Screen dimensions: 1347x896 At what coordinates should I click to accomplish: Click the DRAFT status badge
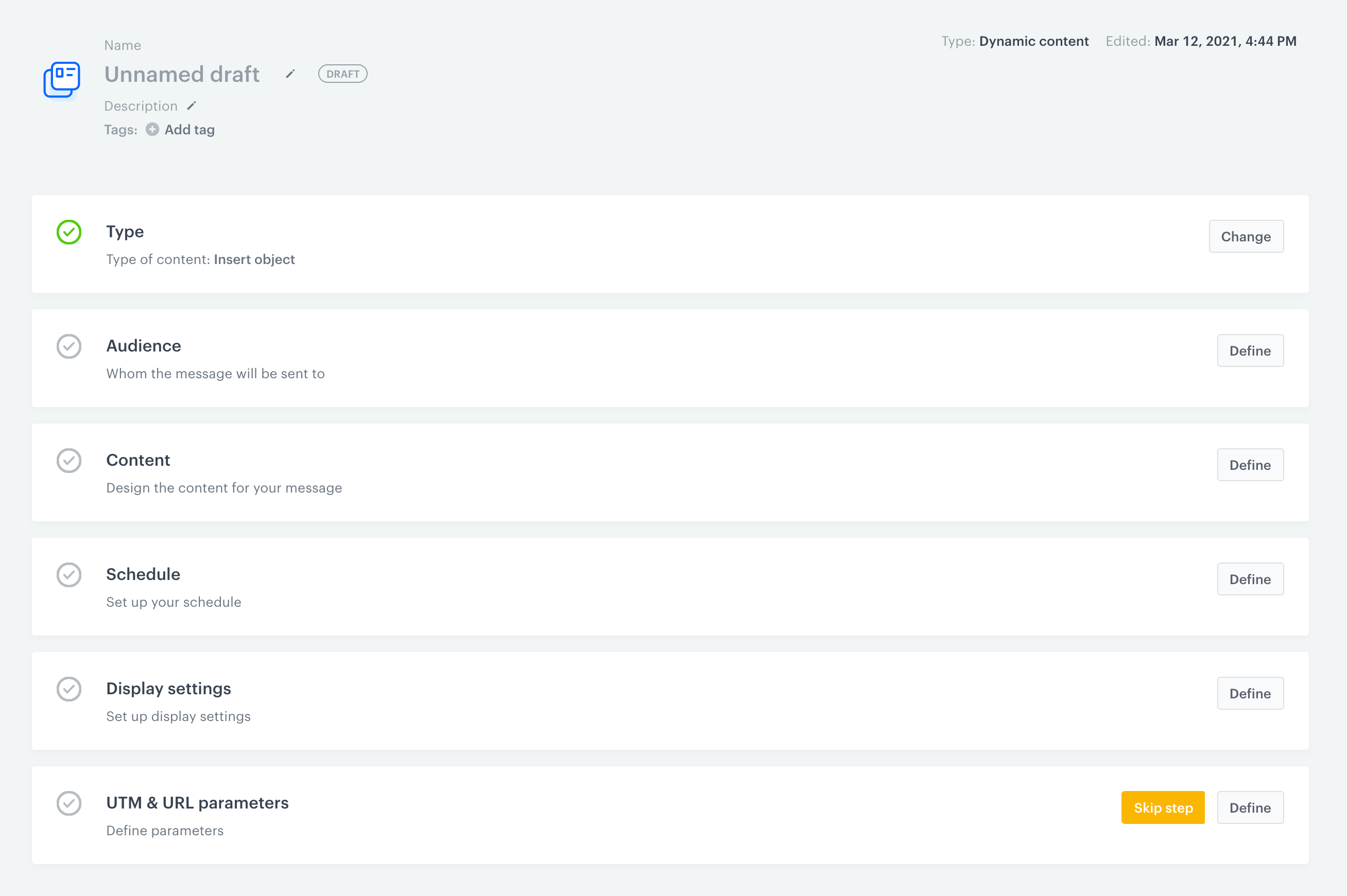pyautogui.click(x=342, y=74)
